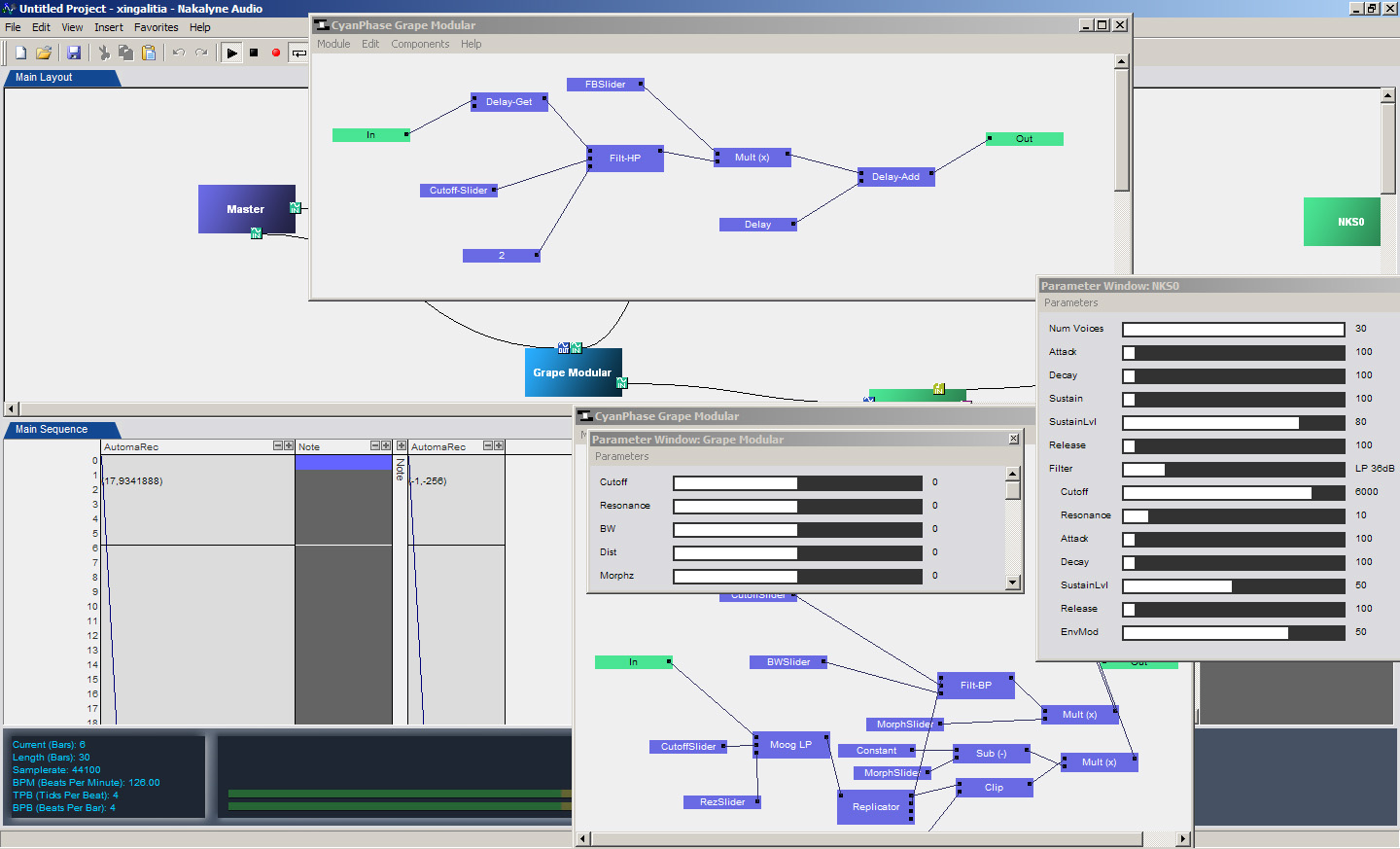Open the Favorites menu
The height and width of the screenshot is (849, 1400).
coord(157,27)
